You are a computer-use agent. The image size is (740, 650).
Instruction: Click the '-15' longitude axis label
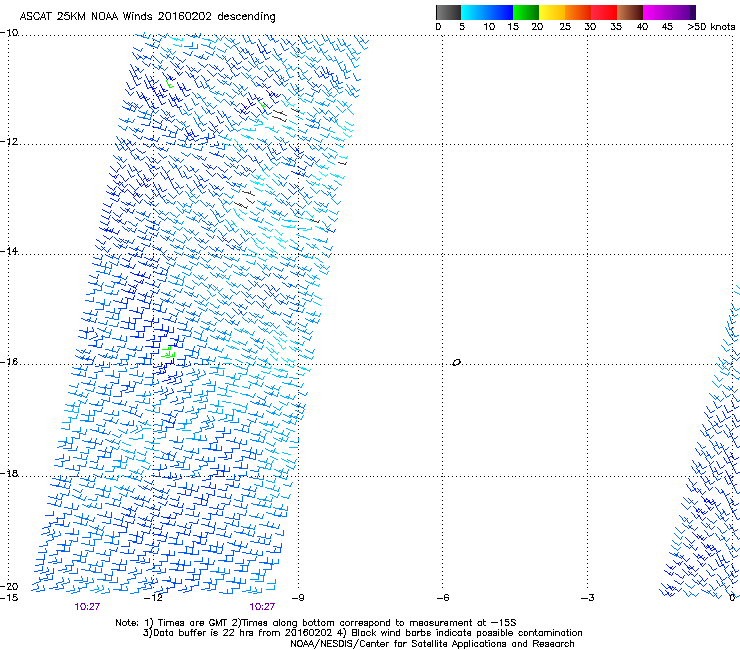pyautogui.click(x=9, y=598)
